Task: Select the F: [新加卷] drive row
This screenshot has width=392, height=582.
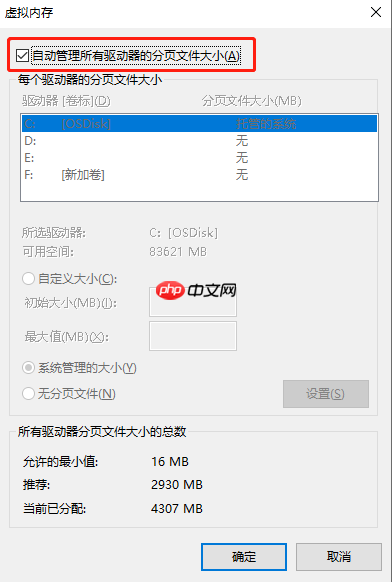Action: click(x=199, y=174)
